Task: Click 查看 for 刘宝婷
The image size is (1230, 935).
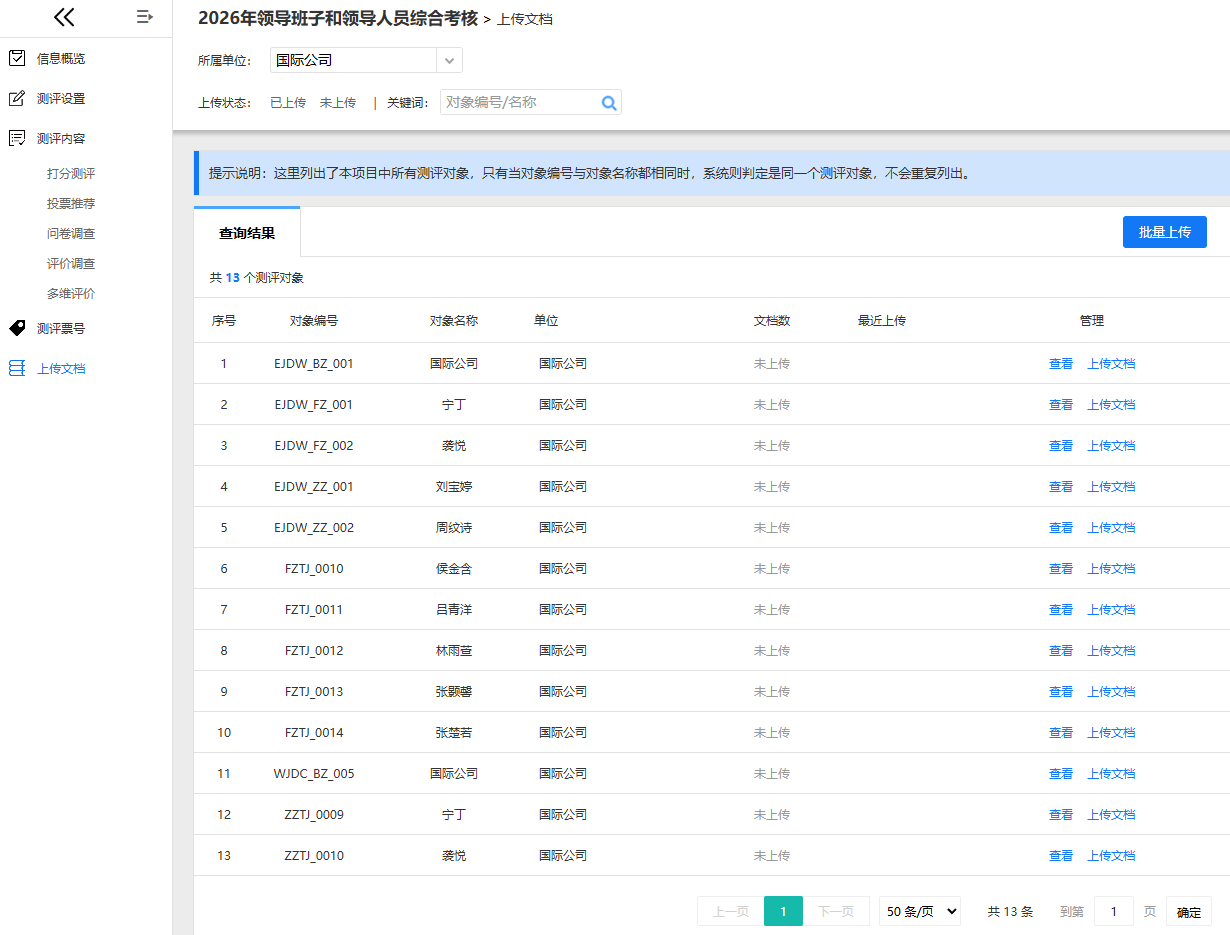Action: point(1061,486)
